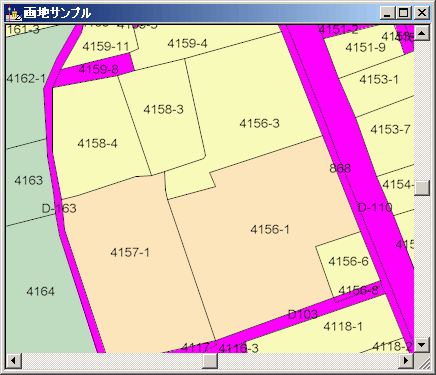
Task: Click the vertical scrollbar down arrow
Action: pos(422,345)
